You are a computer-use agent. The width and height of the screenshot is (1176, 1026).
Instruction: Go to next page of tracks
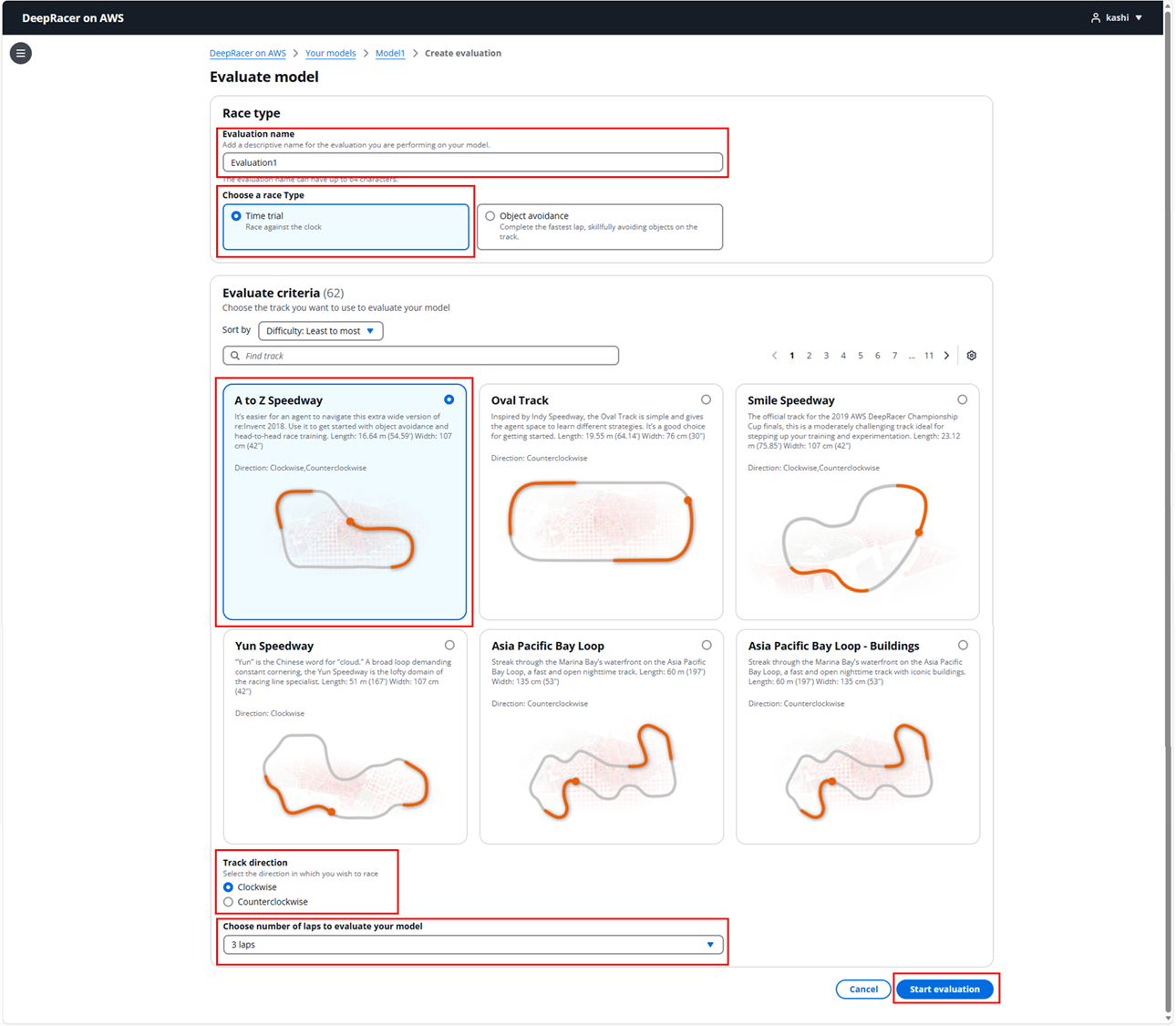tap(947, 355)
